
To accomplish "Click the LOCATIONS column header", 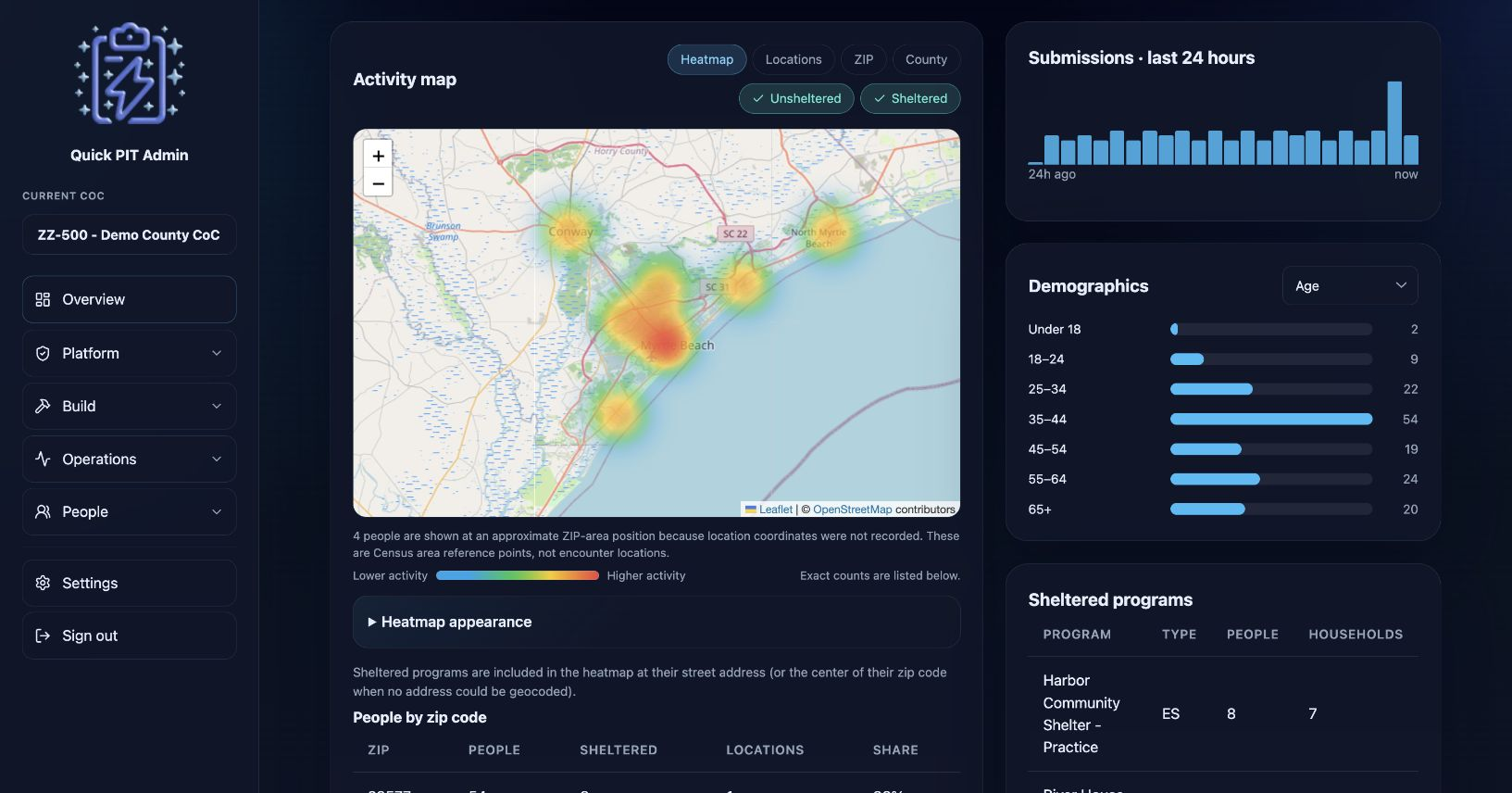I will point(765,750).
